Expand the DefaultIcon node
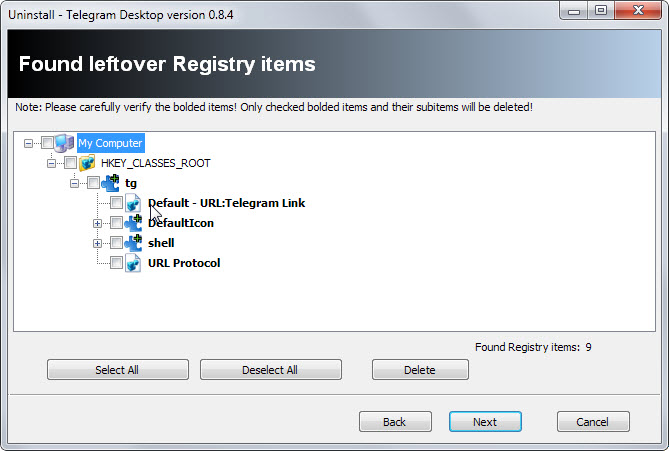The image size is (669, 451). pyautogui.click(x=97, y=223)
